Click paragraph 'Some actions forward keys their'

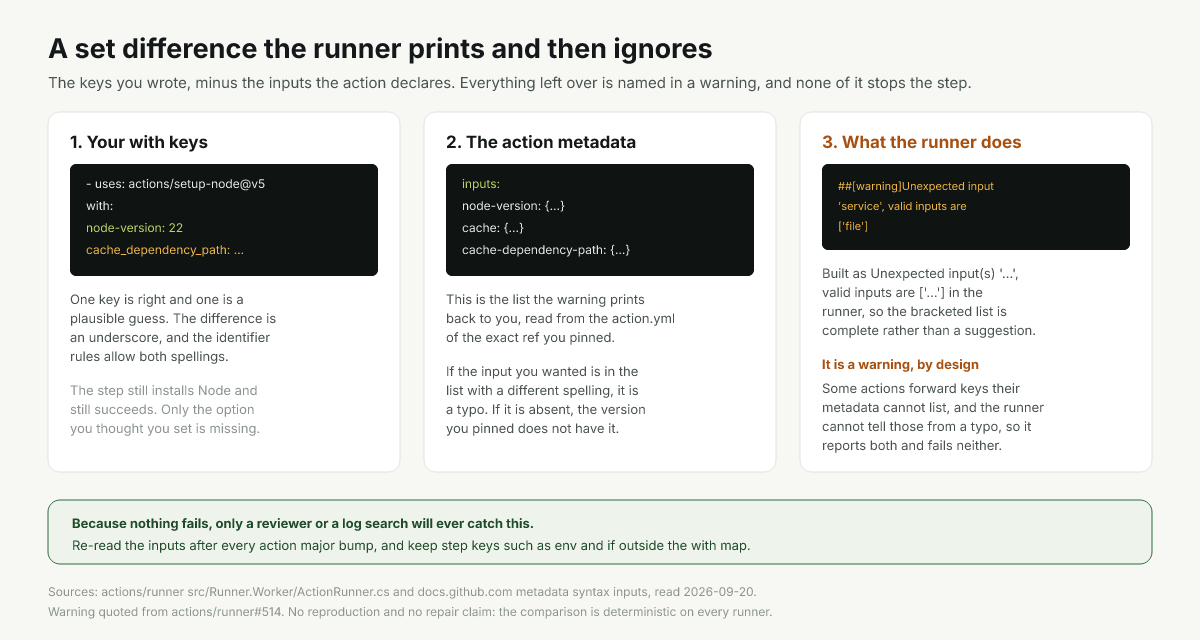pyautogui.click(x=933, y=417)
